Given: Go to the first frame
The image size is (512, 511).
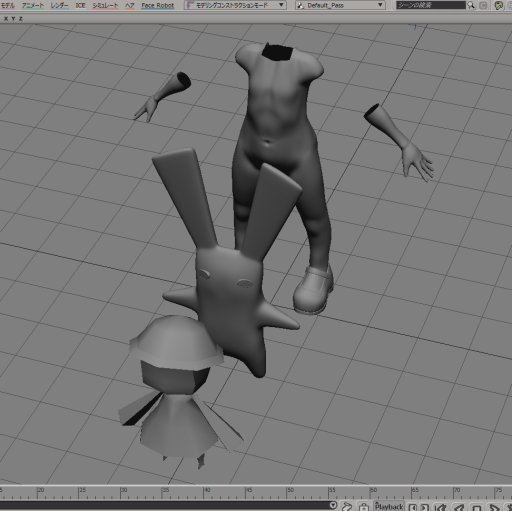Looking at the screenshot, I should coord(441,507).
